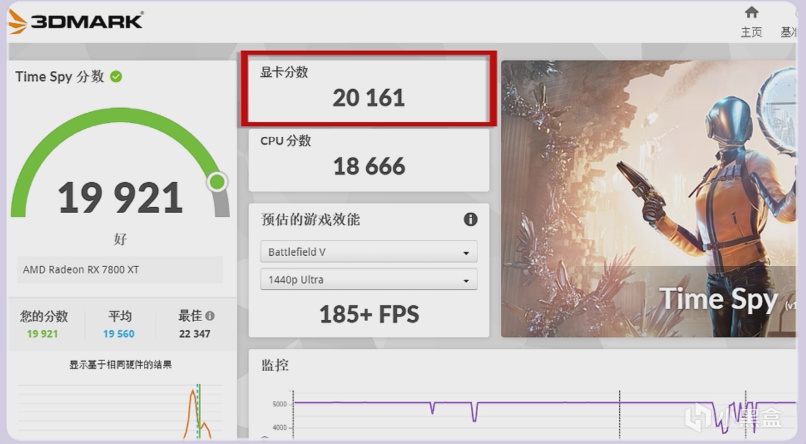Go to the Home (主页) tab
Viewport: 806px width, 444px height.
(752, 23)
